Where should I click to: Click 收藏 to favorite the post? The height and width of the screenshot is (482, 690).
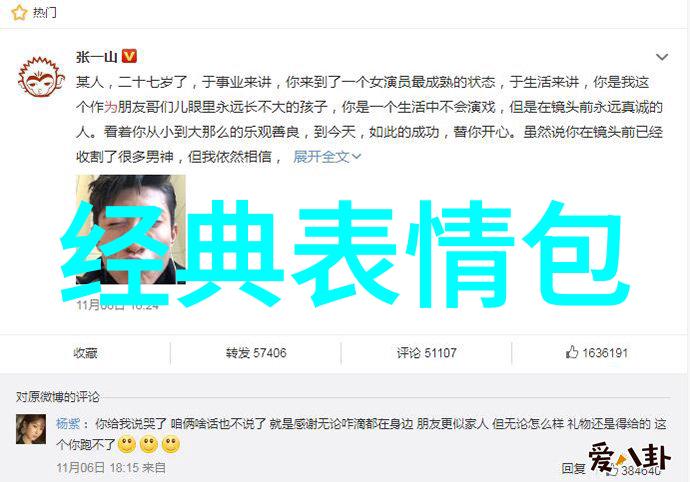click(x=85, y=353)
